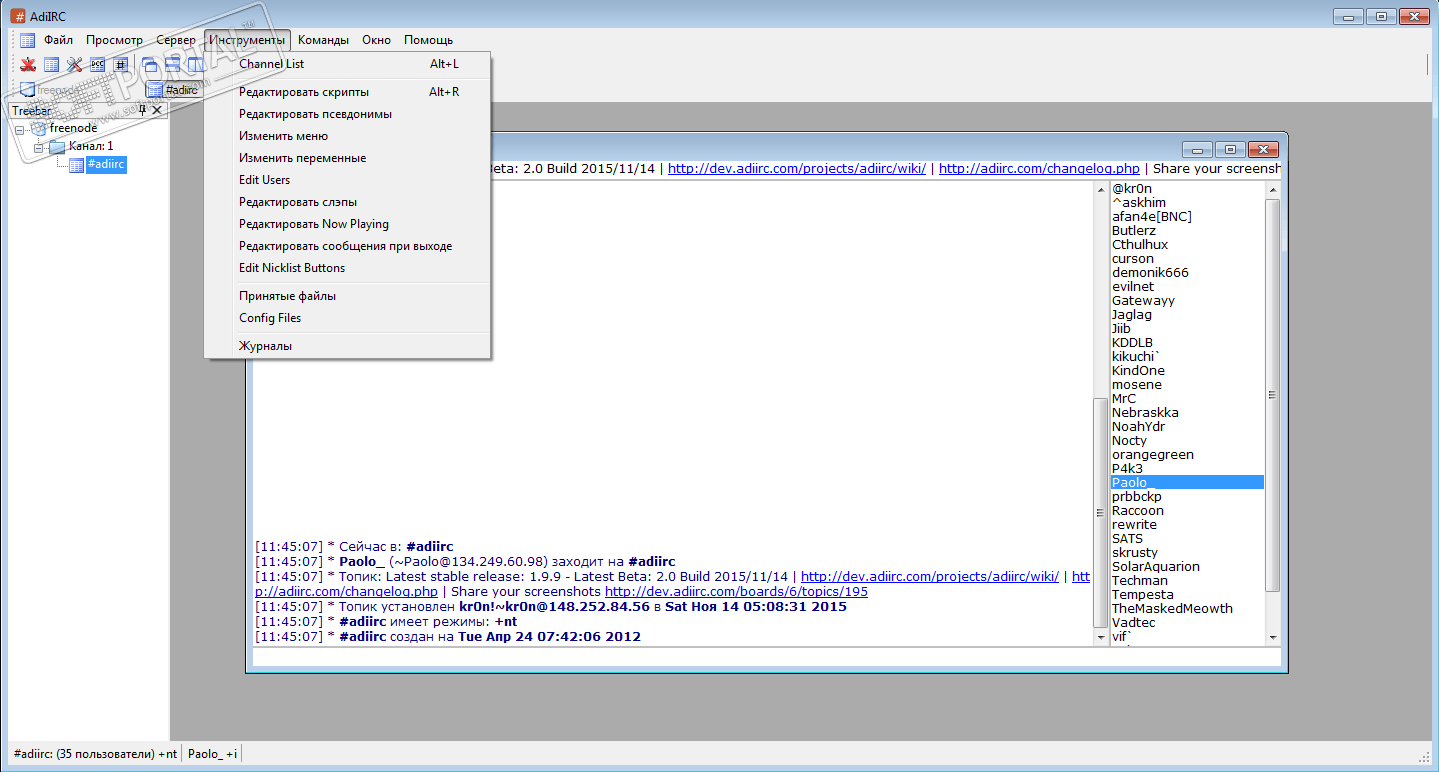Click the DCC toolbar icon

97,65
